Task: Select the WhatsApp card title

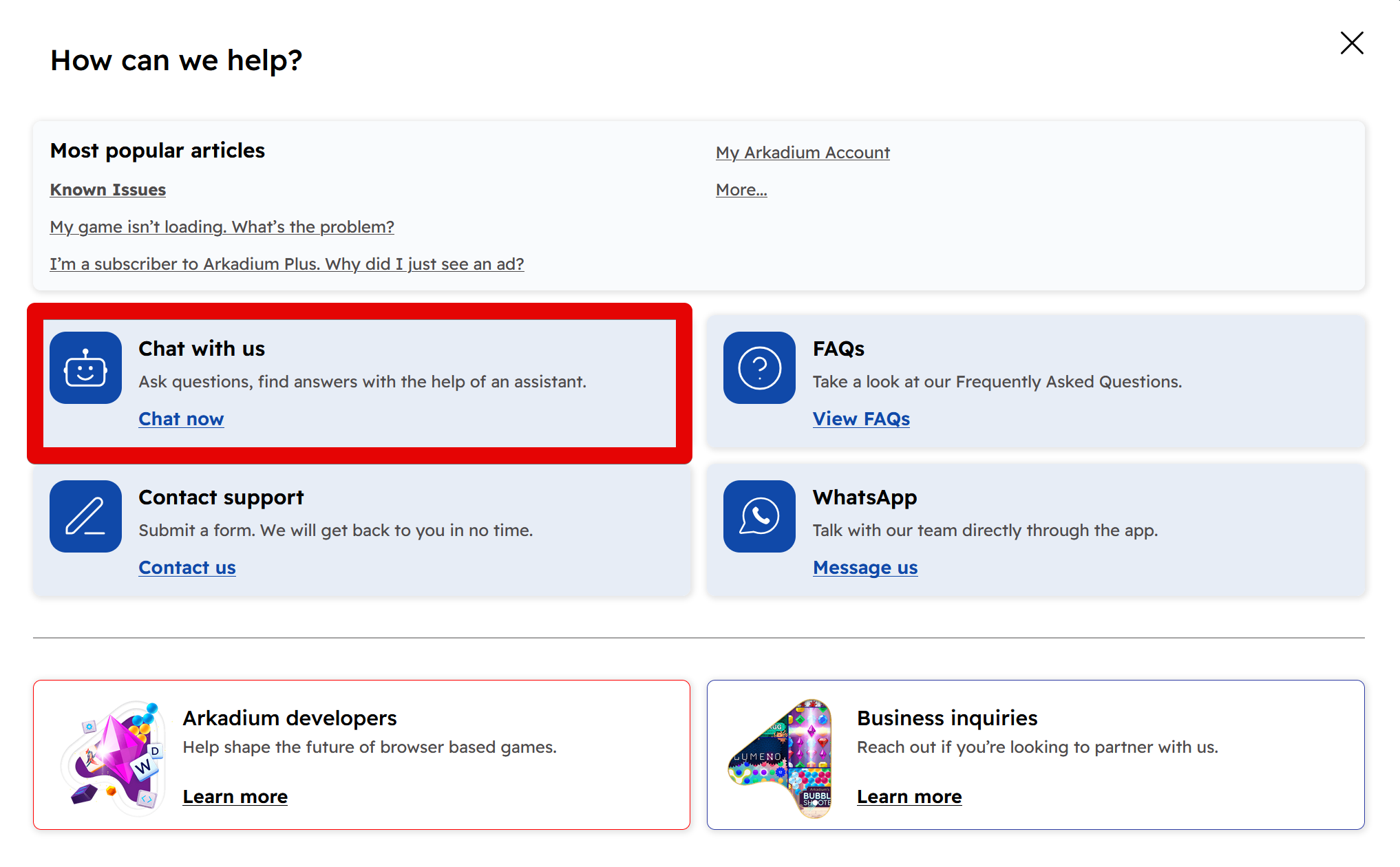Action: 865,497
